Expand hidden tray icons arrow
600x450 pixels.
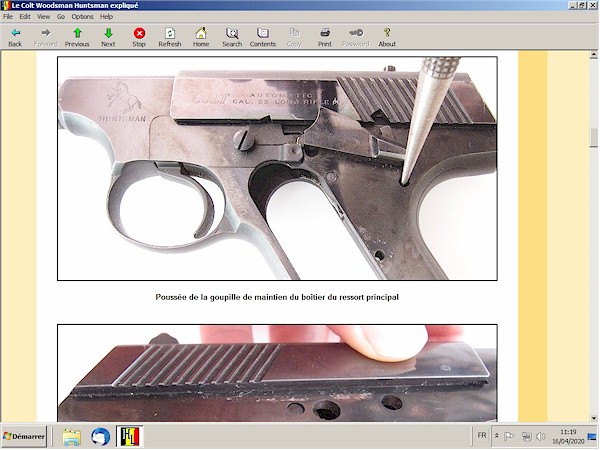click(497, 436)
